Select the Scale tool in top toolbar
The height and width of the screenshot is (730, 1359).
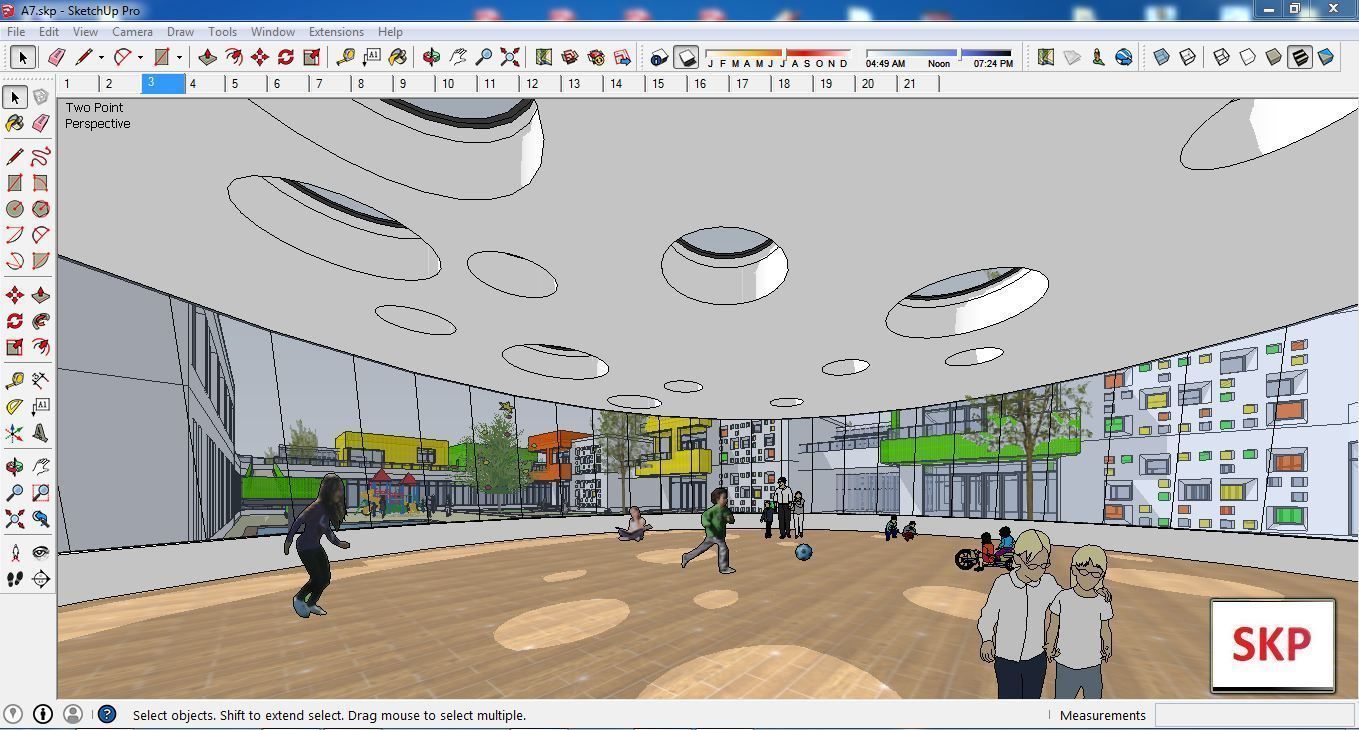312,57
